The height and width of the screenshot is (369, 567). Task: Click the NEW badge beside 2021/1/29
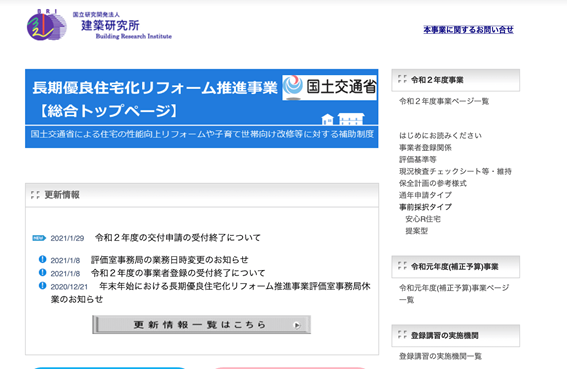[x=39, y=238]
